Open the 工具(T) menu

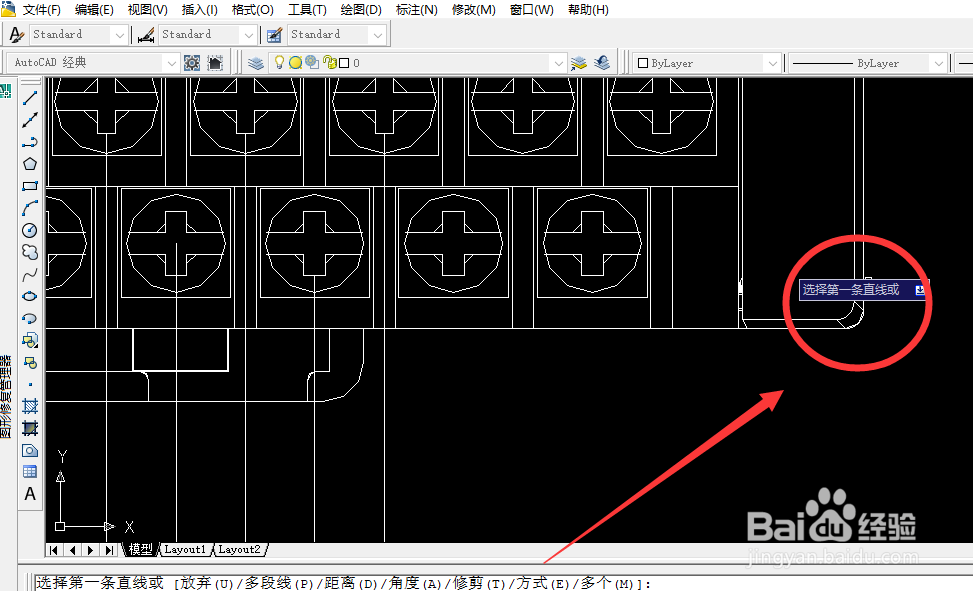point(307,10)
